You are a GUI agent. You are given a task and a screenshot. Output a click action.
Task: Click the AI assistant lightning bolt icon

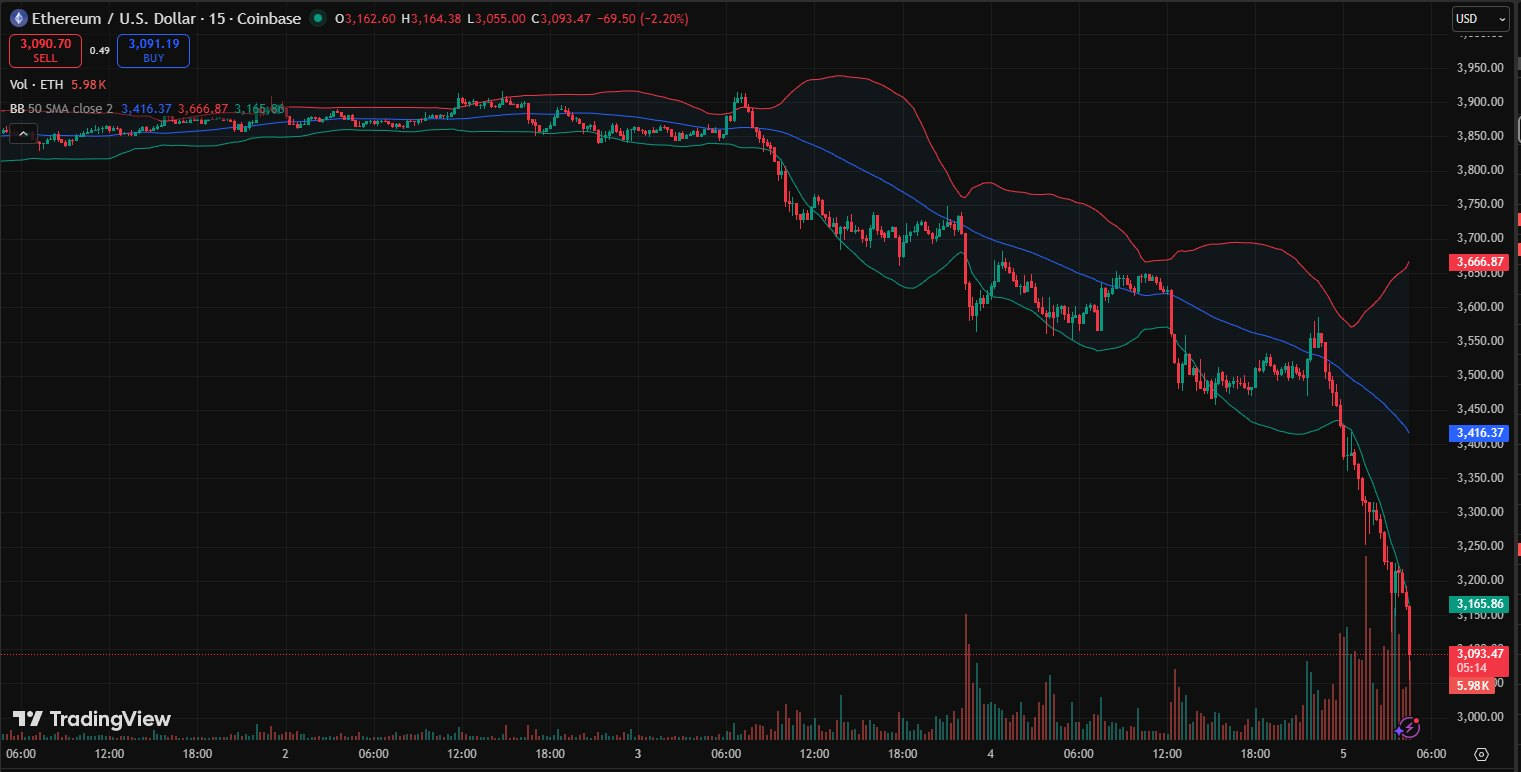1409,727
